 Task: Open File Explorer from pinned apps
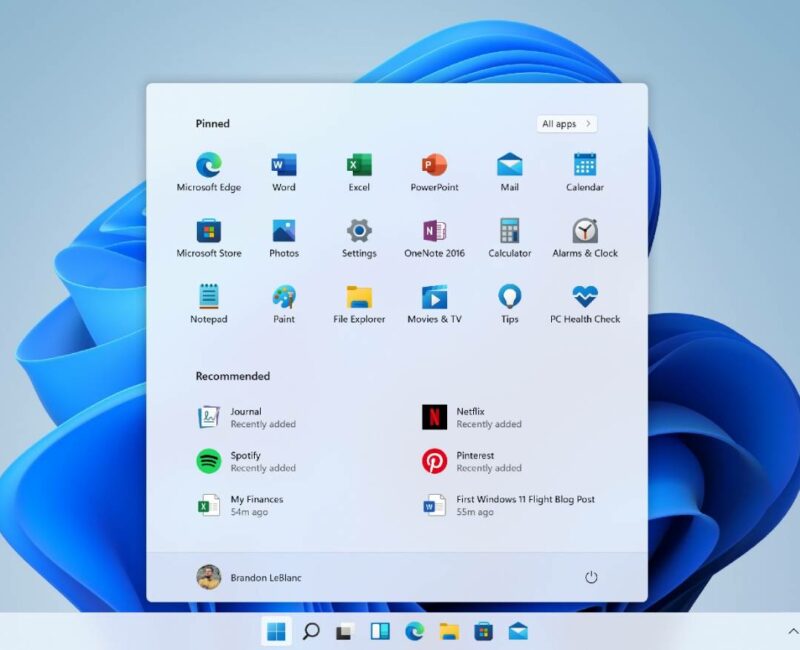(x=359, y=304)
